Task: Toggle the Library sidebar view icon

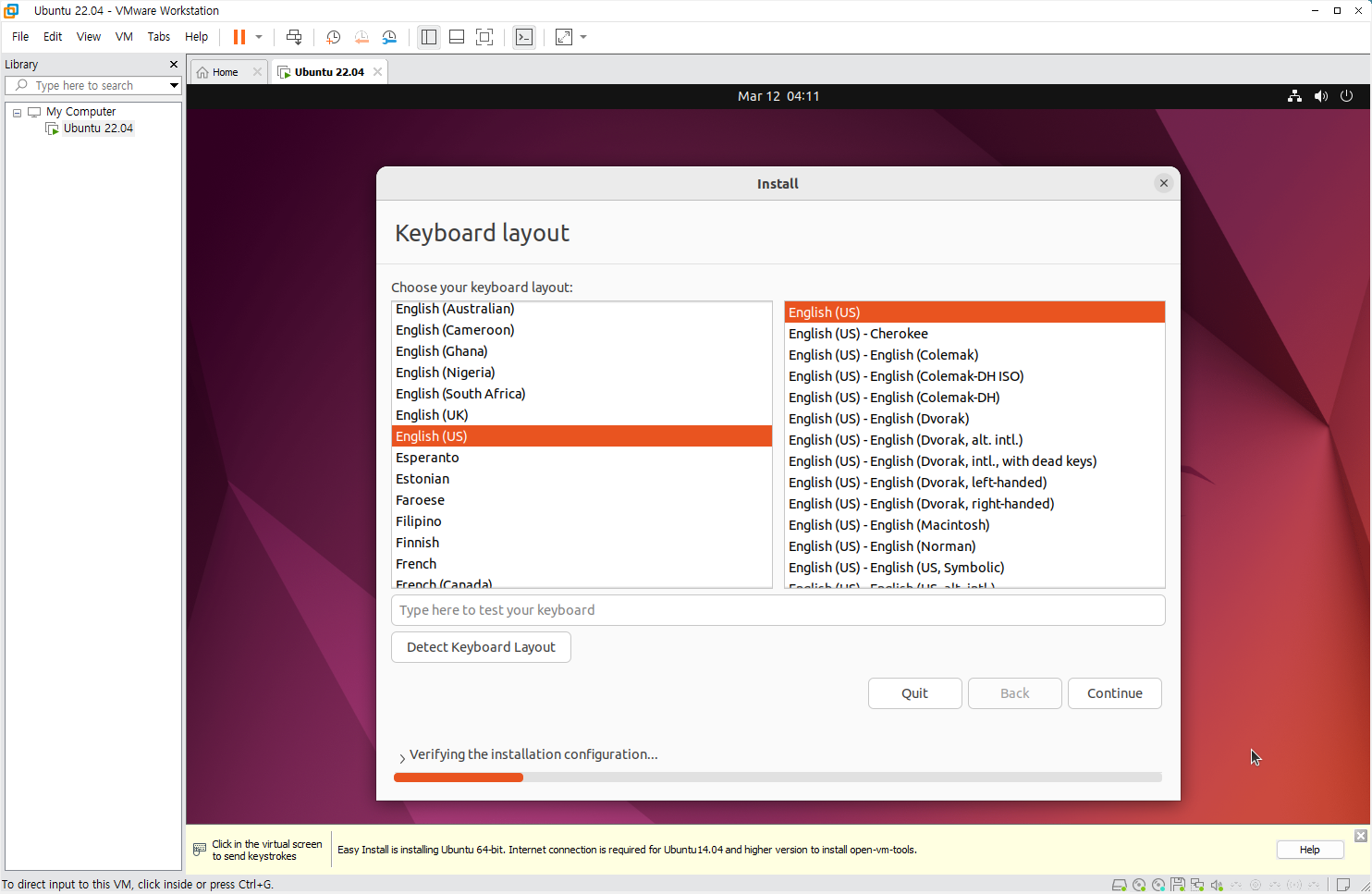Action: [429, 37]
